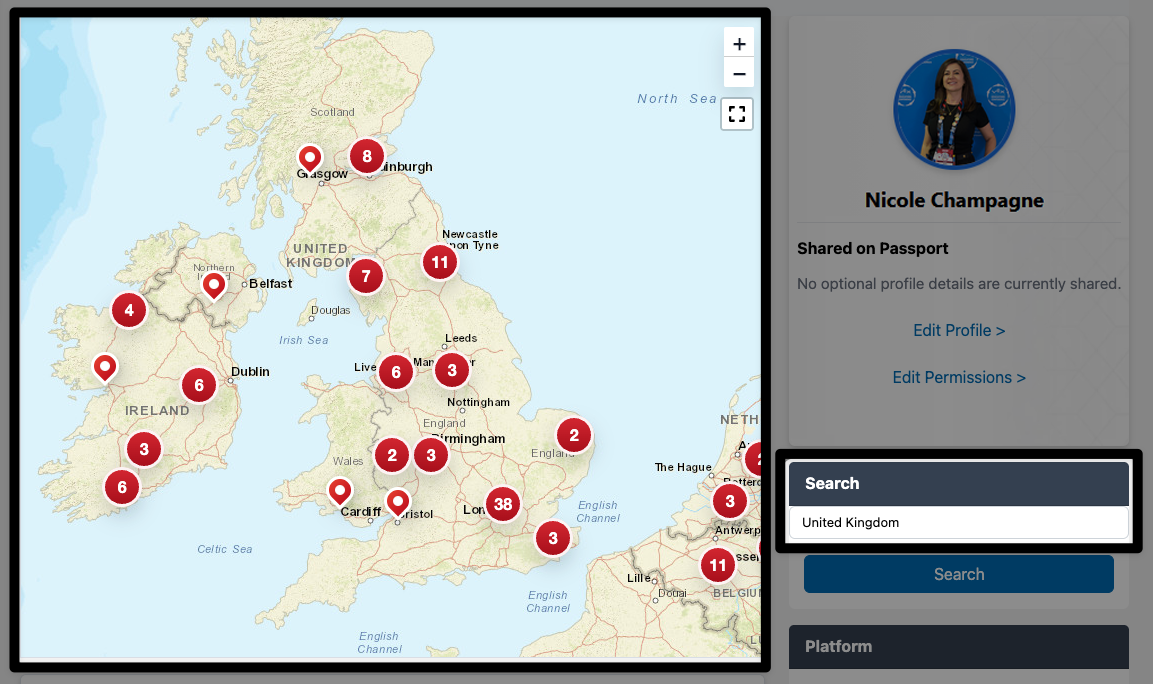Open the pin marker west of Cardiff
Viewport: 1153px width, 684px height.
340,491
